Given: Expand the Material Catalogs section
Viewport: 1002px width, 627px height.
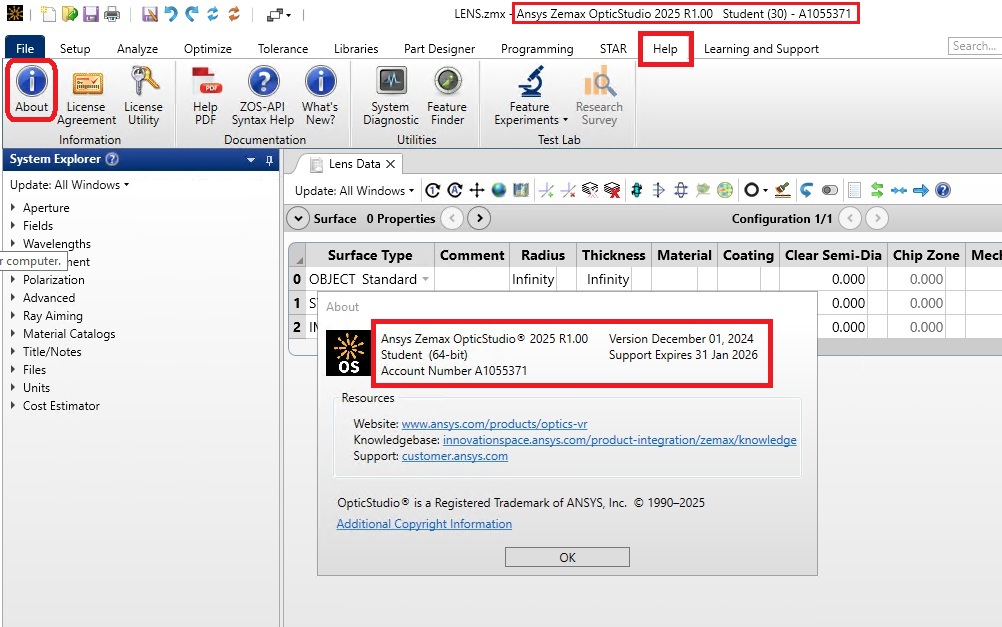Looking at the screenshot, I should pyautogui.click(x=13, y=333).
